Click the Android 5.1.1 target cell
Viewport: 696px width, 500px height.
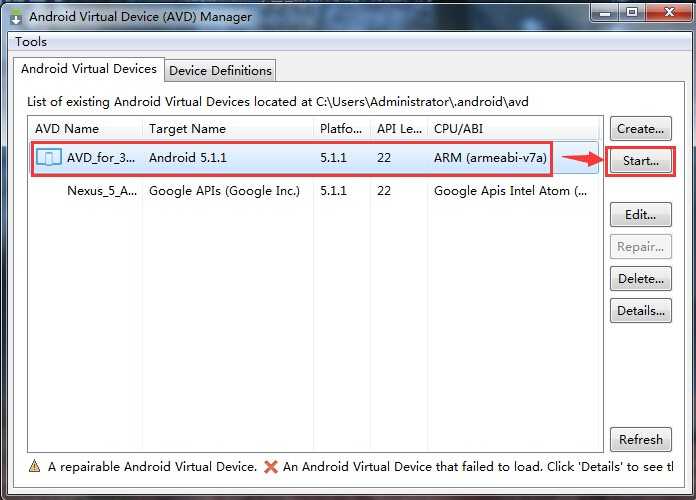pos(188,158)
